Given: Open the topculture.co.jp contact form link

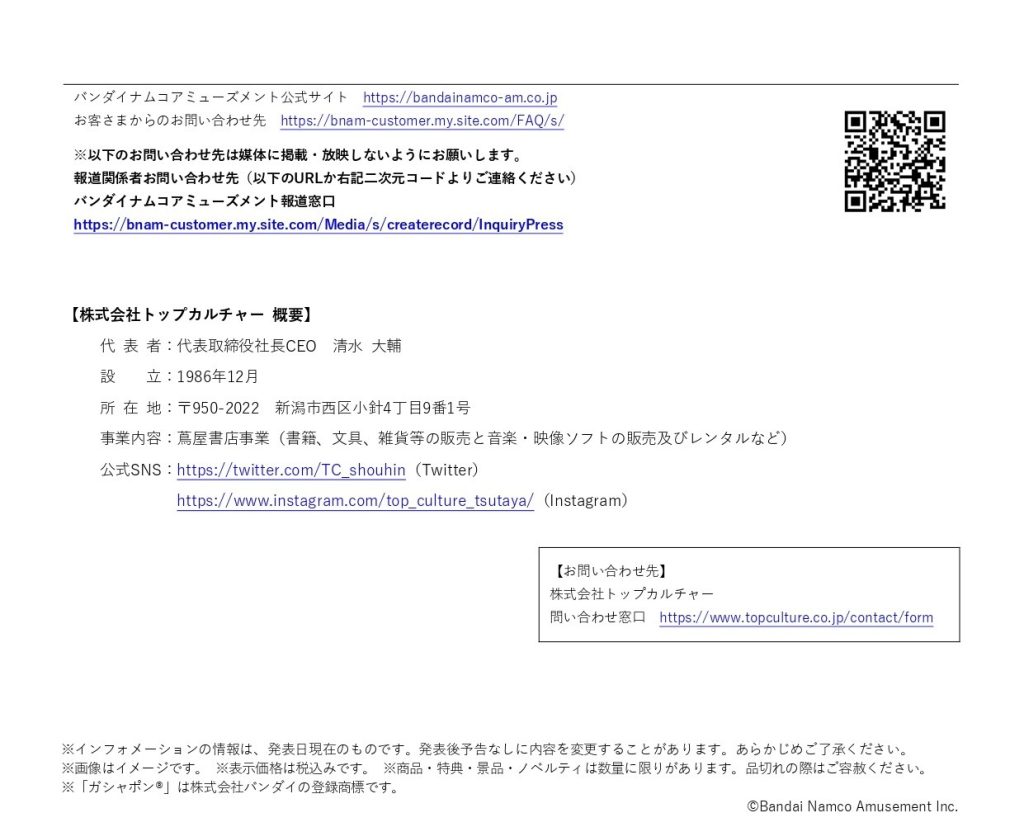Looking at the screenshot, I should click(x=795, y=617).
